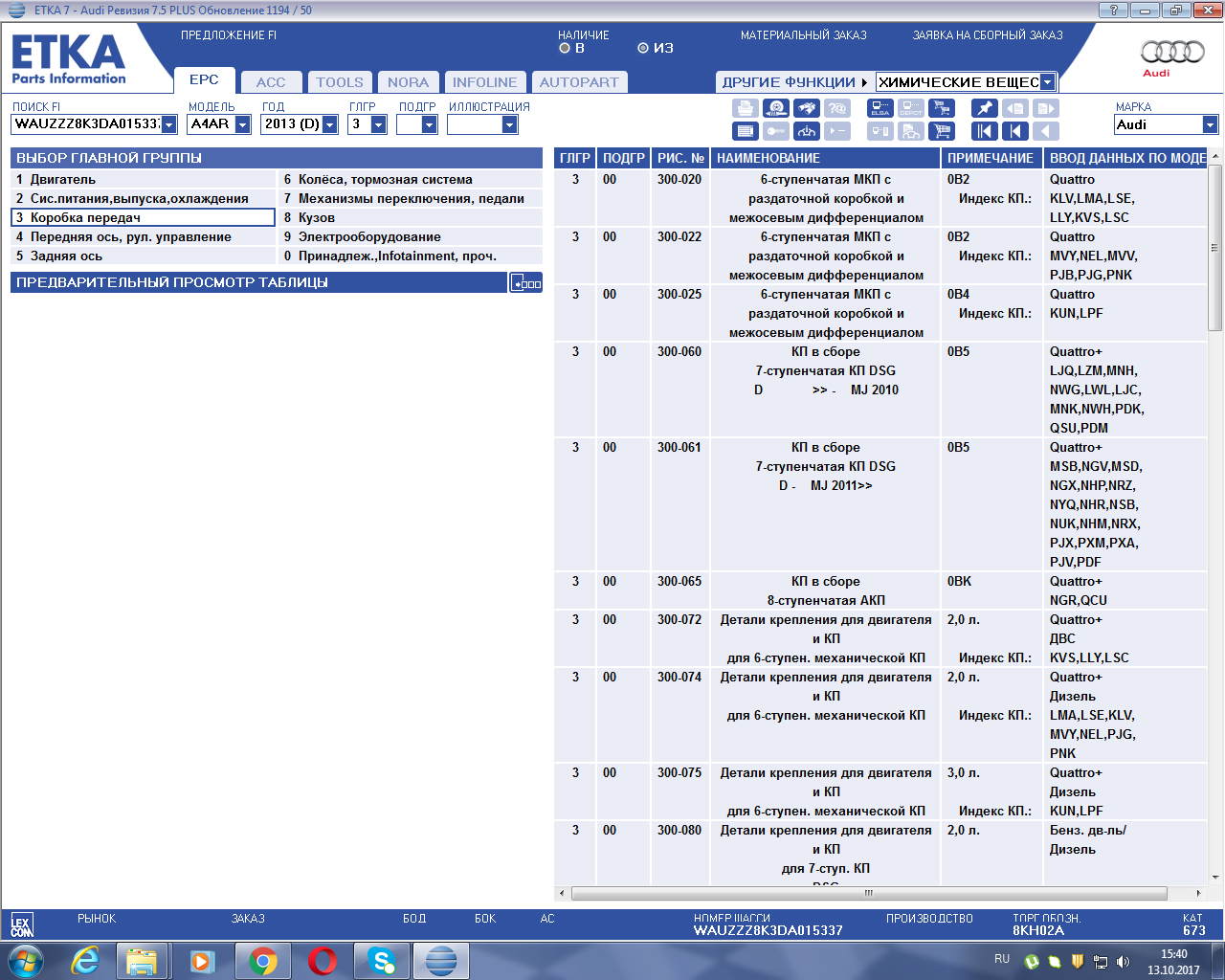Open the INFOLINE tab
This screenshot has width=1225, height=980.
tap(484, 82)
